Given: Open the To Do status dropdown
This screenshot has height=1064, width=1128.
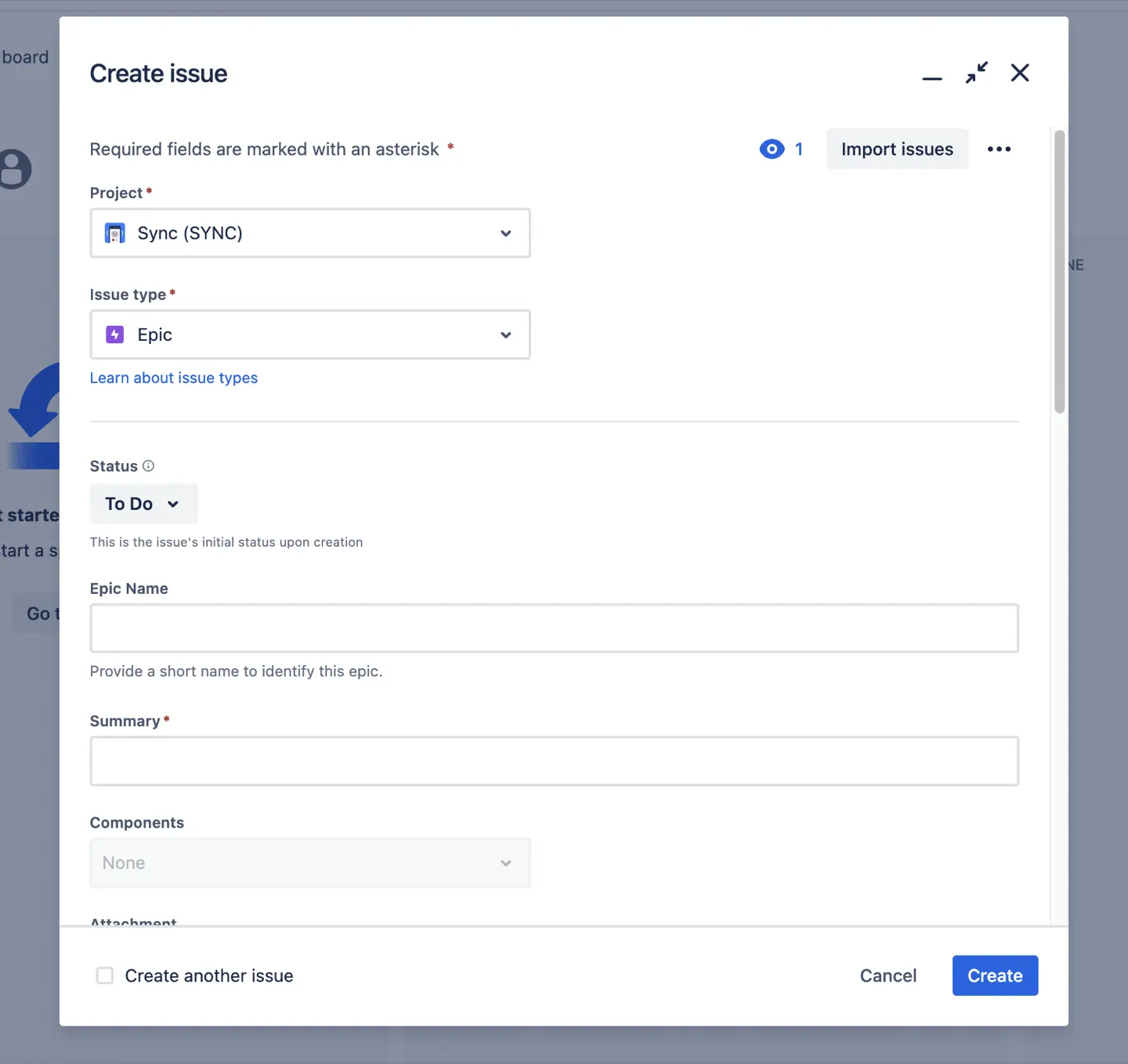Looking at the screenshot, I should coord(143,504).
